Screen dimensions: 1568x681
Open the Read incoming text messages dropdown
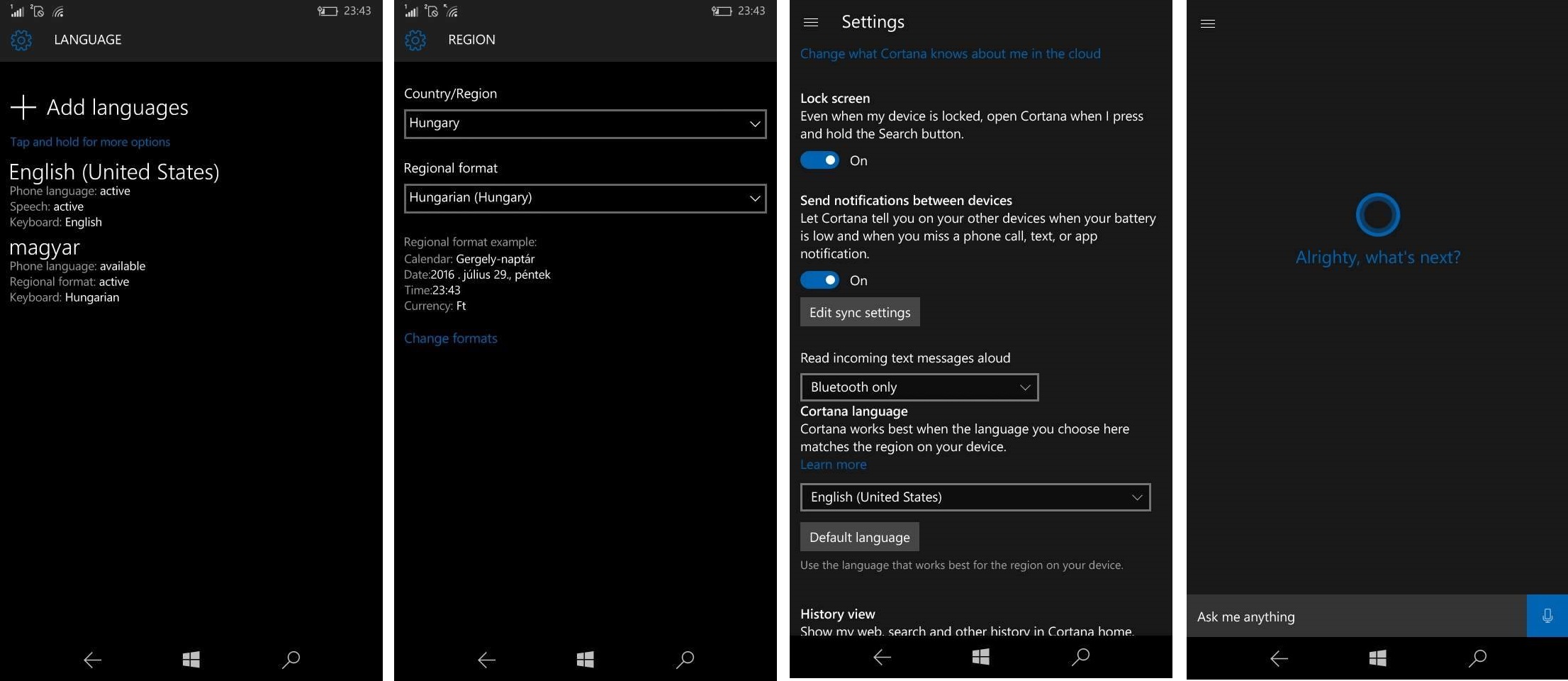pyautogui.click(x=919, y=387)
